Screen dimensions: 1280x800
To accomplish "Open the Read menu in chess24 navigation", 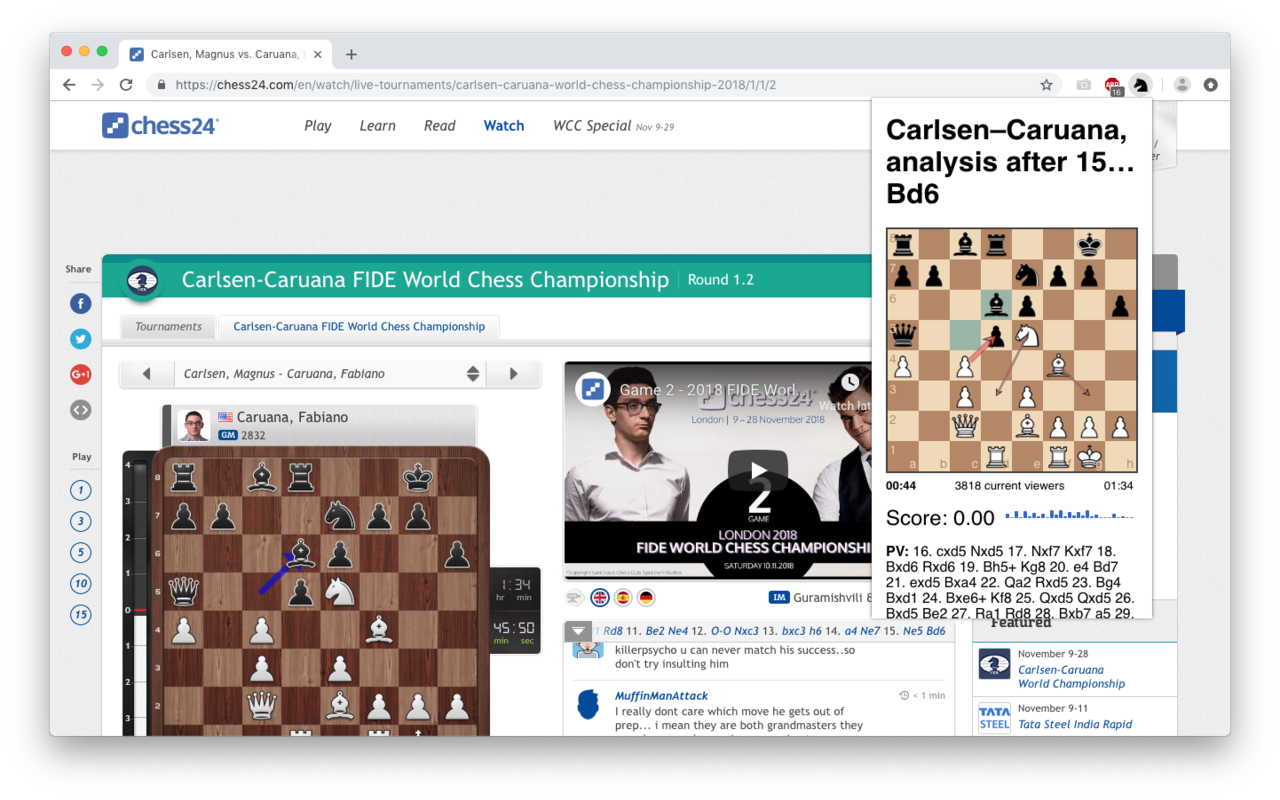I will (439, 126).
